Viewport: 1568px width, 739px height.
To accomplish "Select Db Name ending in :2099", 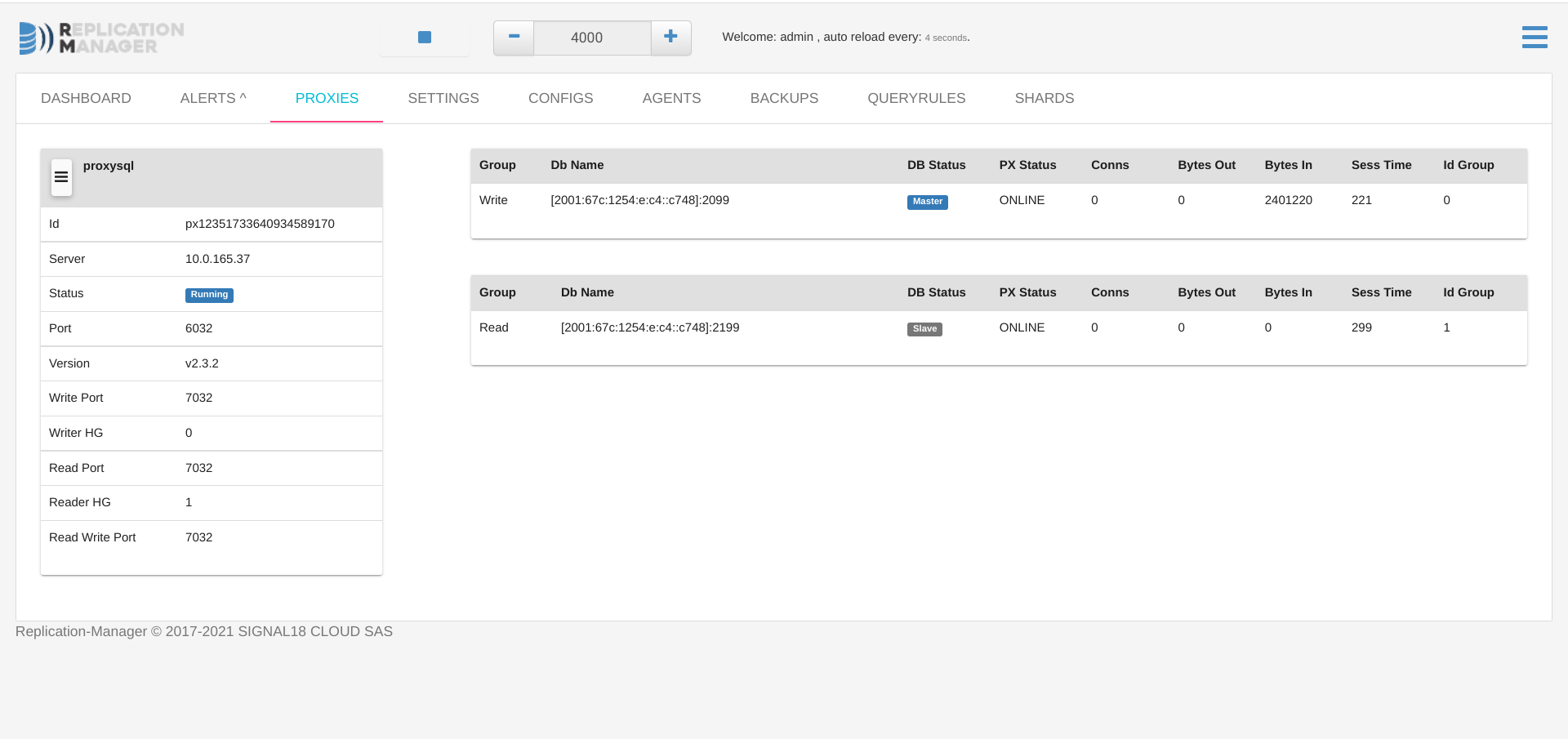I will (x=639, y=200).
